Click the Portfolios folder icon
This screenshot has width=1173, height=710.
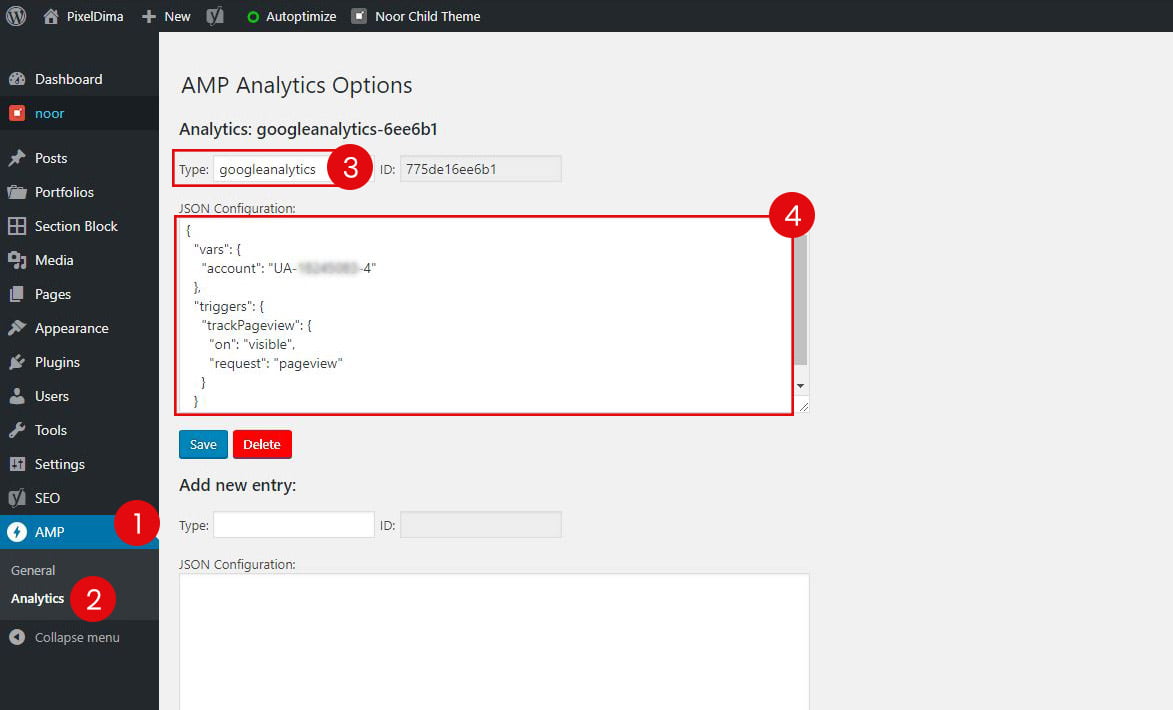(x=16, y=192)
